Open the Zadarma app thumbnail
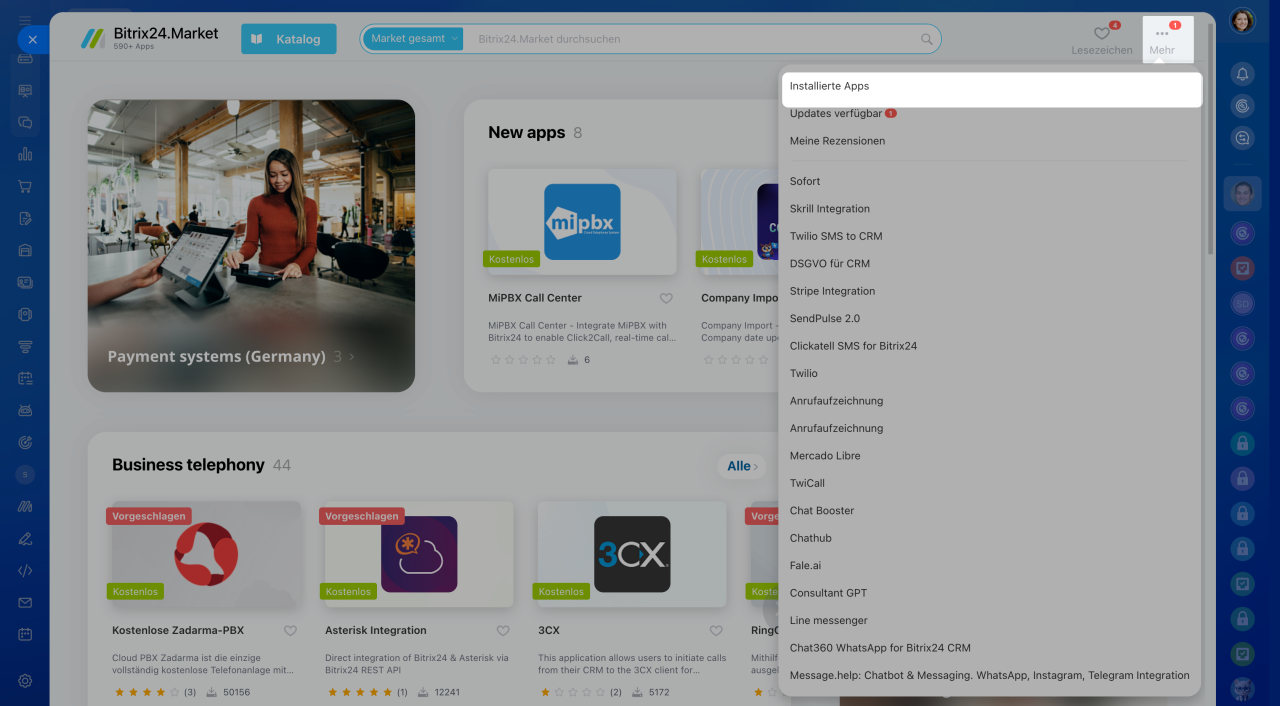This screenshot has width=1280, height=706. (x=206, y=553)
